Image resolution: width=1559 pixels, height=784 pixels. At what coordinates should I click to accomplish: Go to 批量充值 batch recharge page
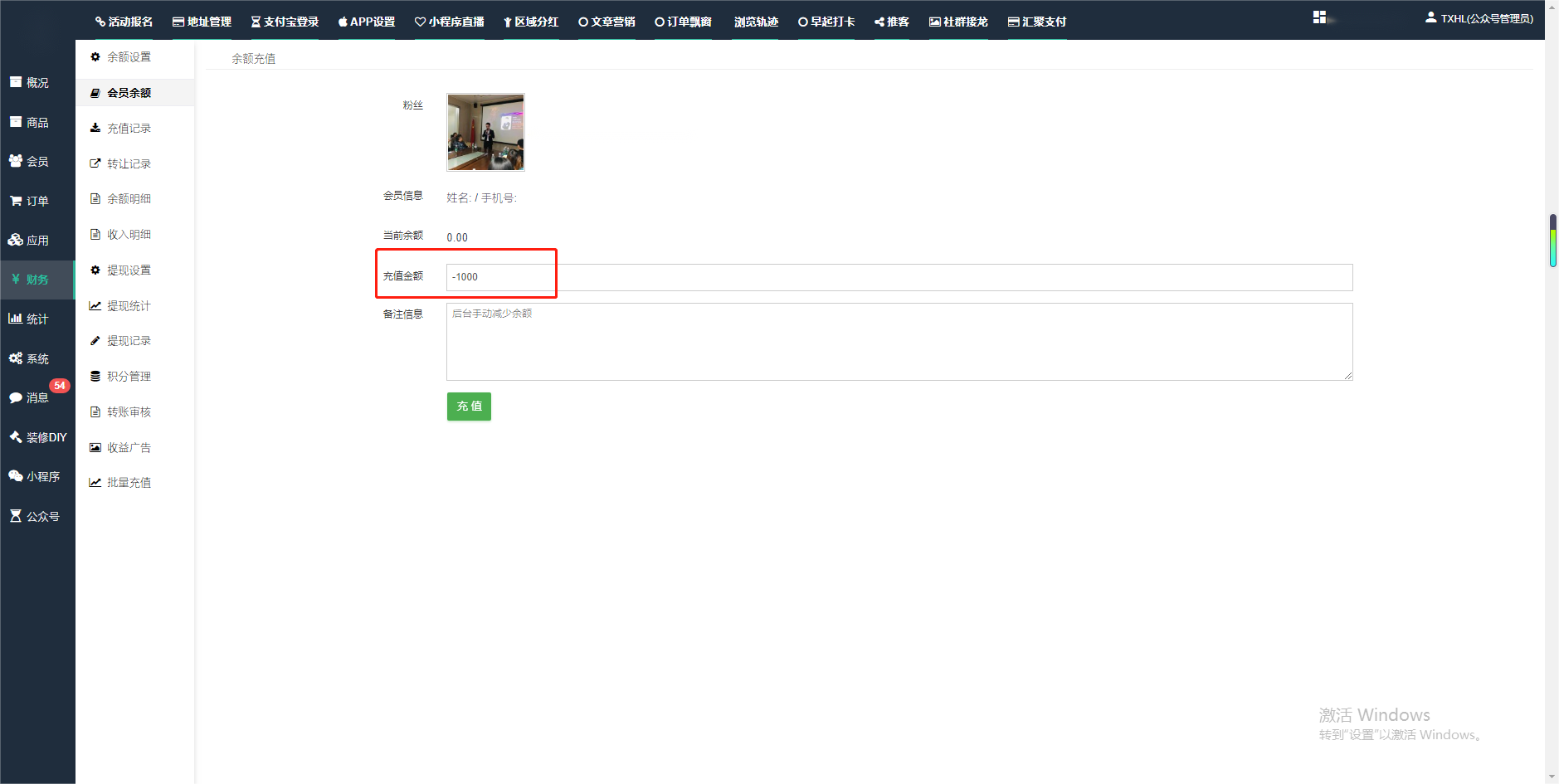tap(129, 483)
